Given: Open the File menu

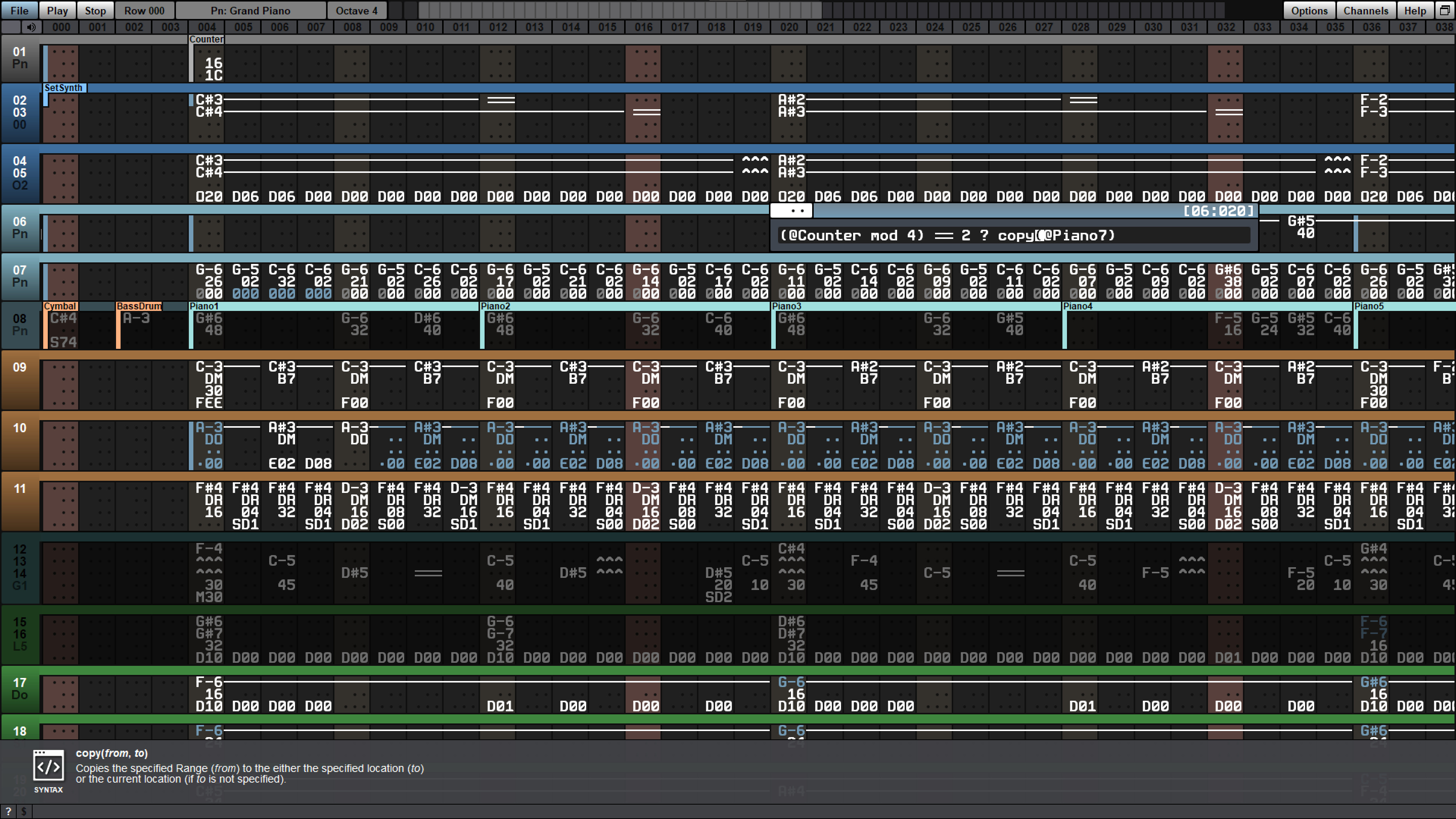Looking at the screenshot, I should [x=19, y=10].
